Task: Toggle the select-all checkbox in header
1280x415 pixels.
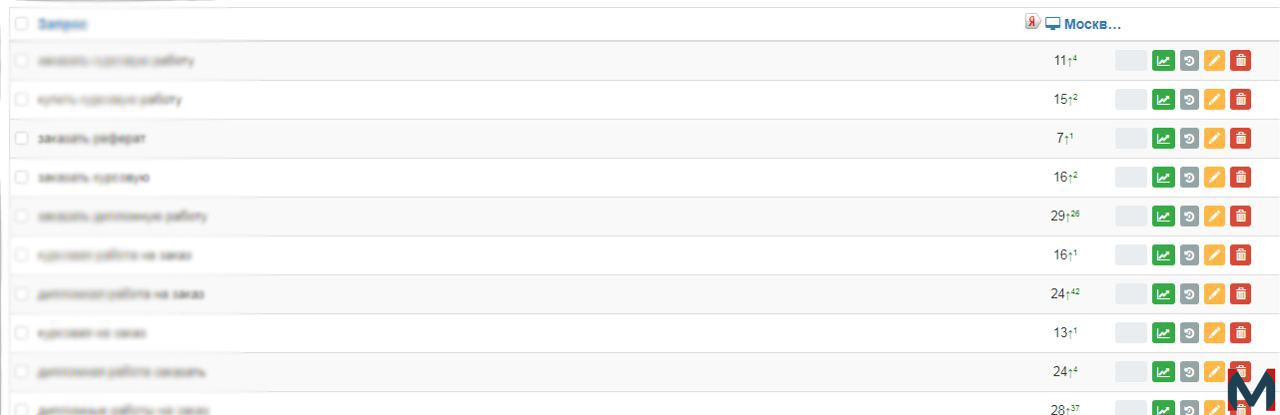Action: coord(22,23)
